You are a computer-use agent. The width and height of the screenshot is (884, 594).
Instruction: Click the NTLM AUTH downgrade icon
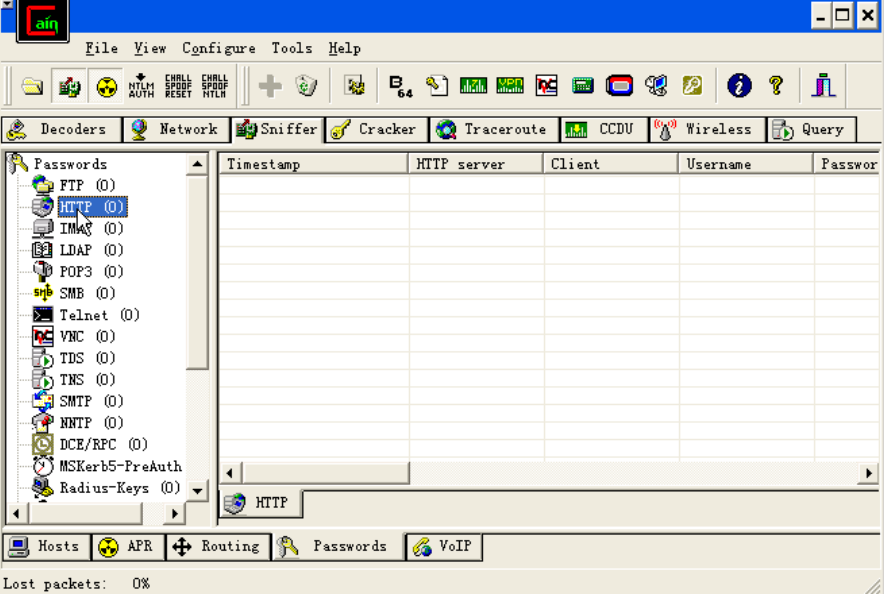[x=141, y=86]
